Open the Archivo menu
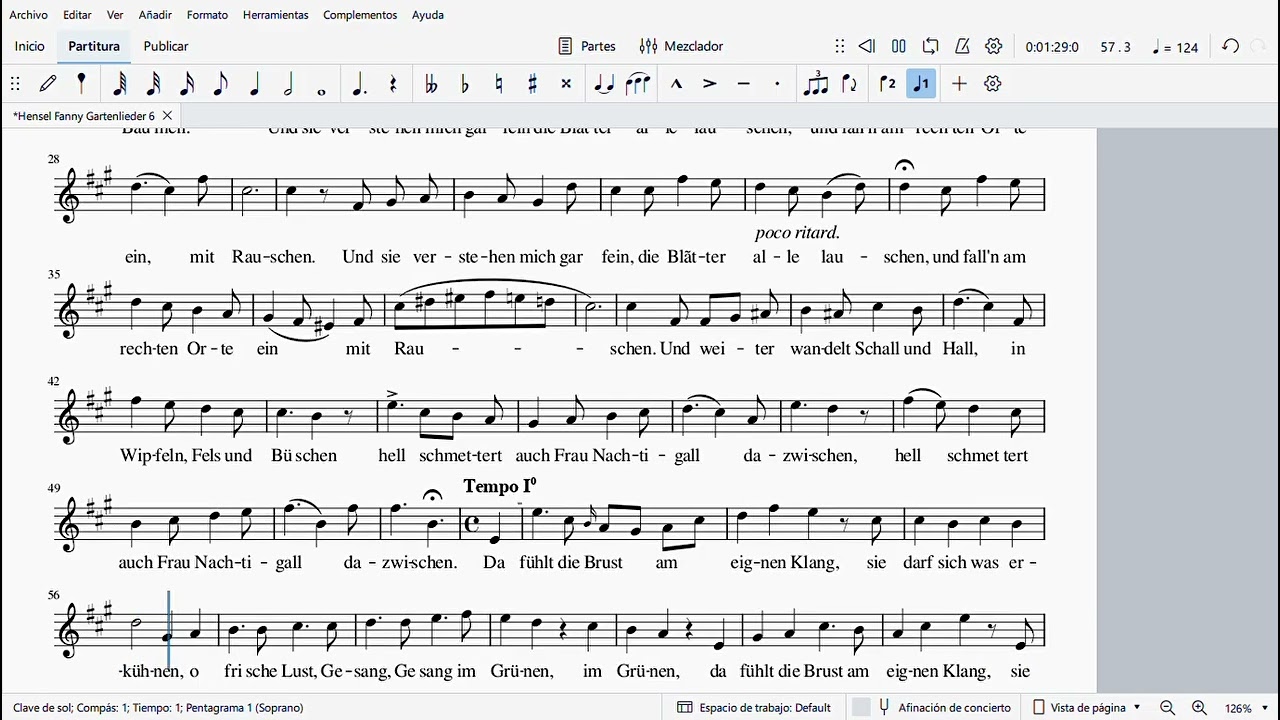 pyautogui.click(x=28, y=15)
